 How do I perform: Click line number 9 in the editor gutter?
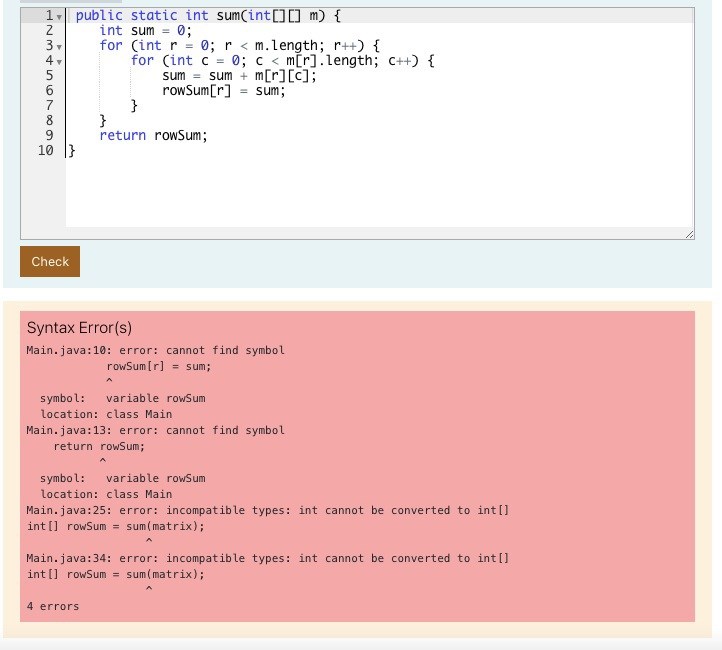pyautogui.click(x=47, y=136)
